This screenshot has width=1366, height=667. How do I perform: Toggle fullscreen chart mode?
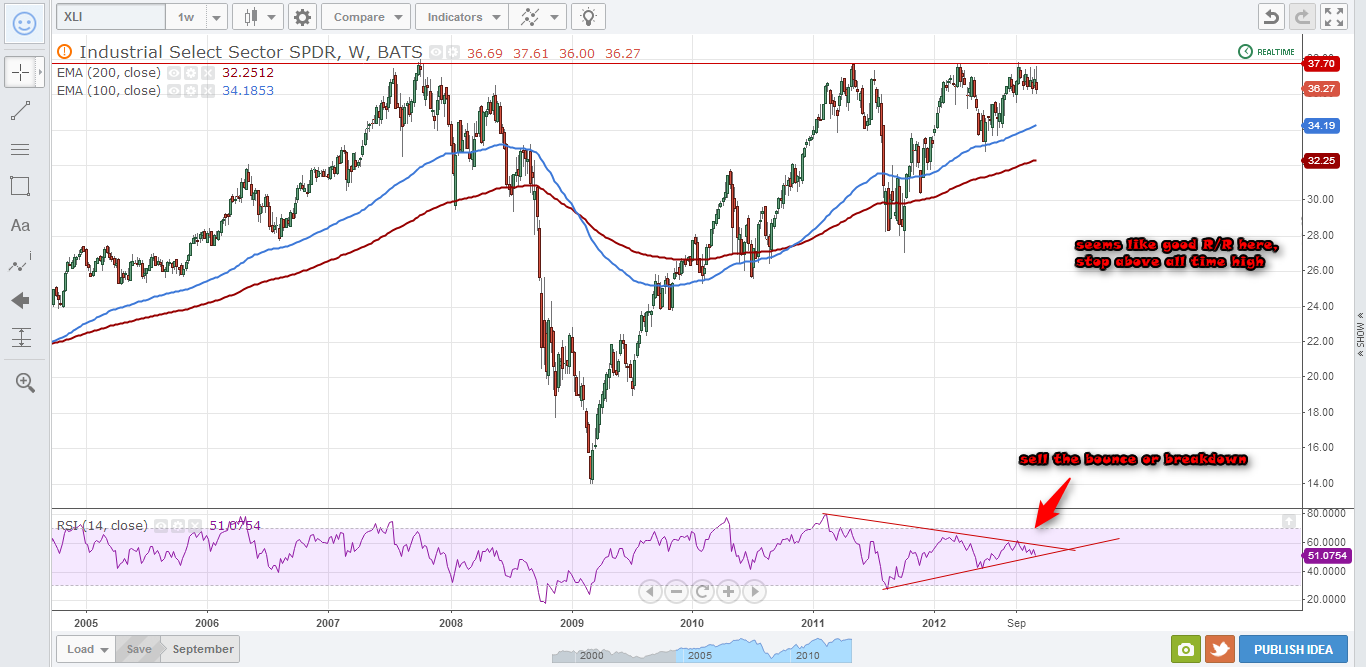pyautogui.click(x=1334, y=17)
